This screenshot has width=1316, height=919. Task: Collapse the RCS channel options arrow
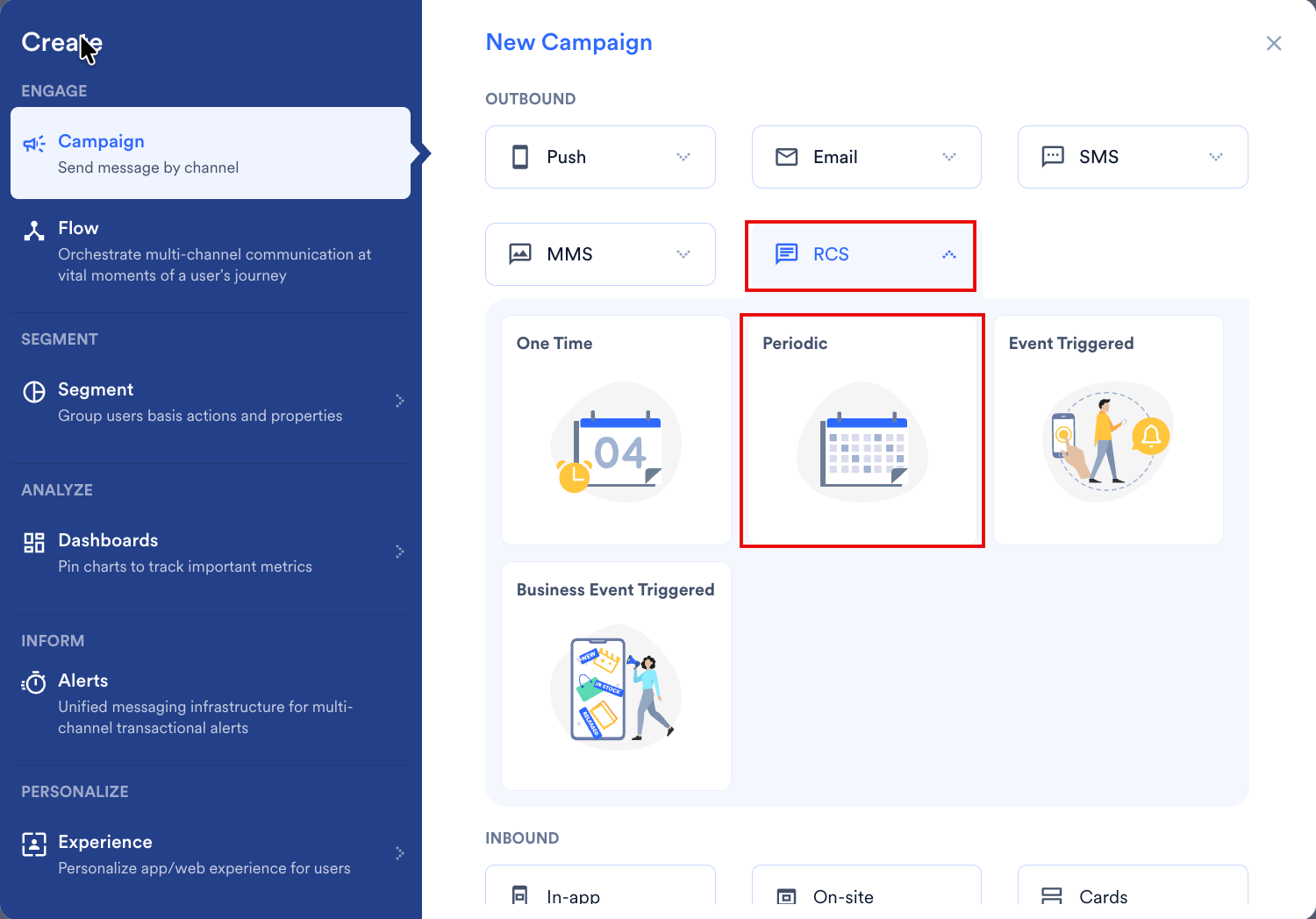[x=949, y=254]
